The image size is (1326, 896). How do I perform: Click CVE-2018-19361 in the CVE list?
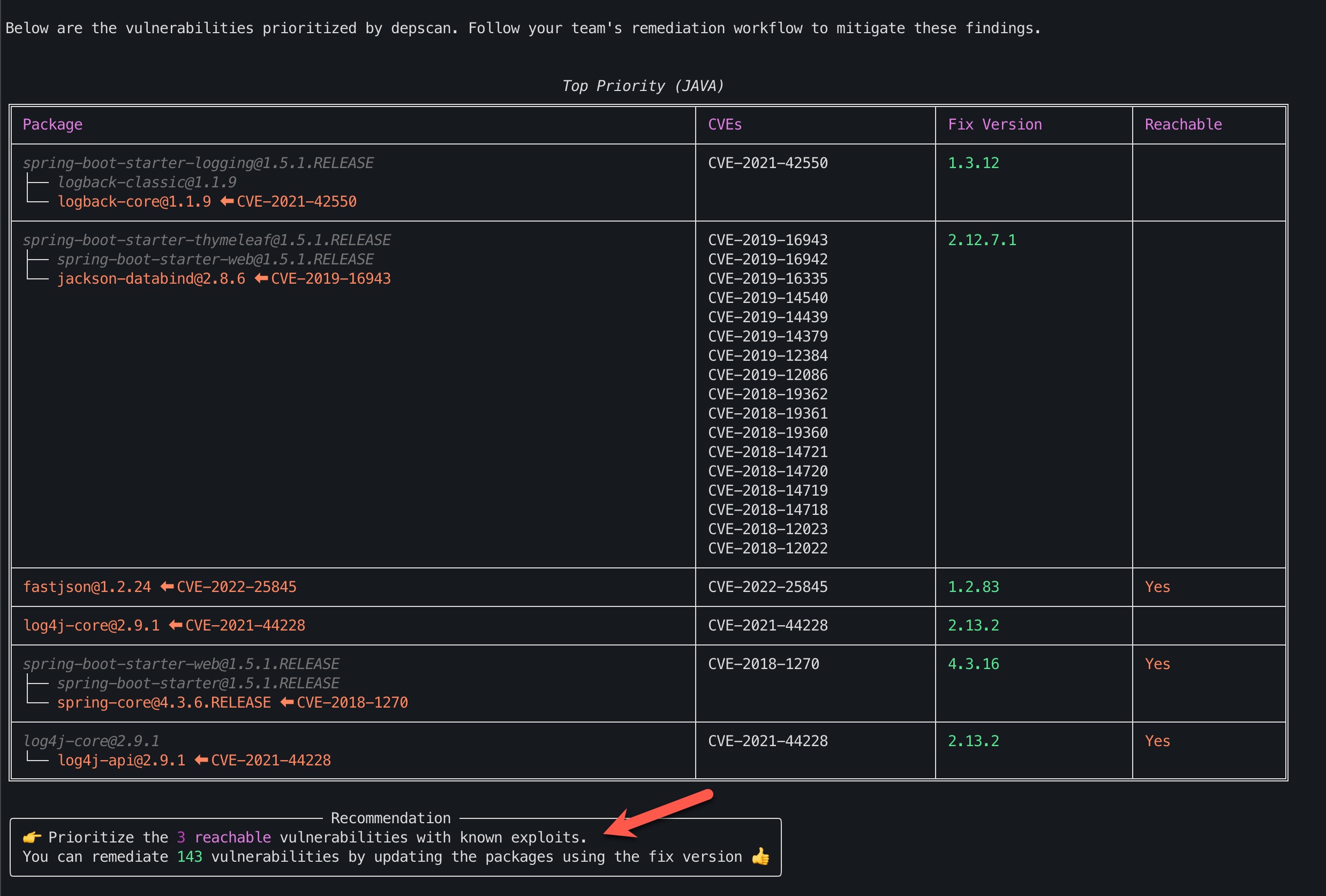(x=767, y=414)
